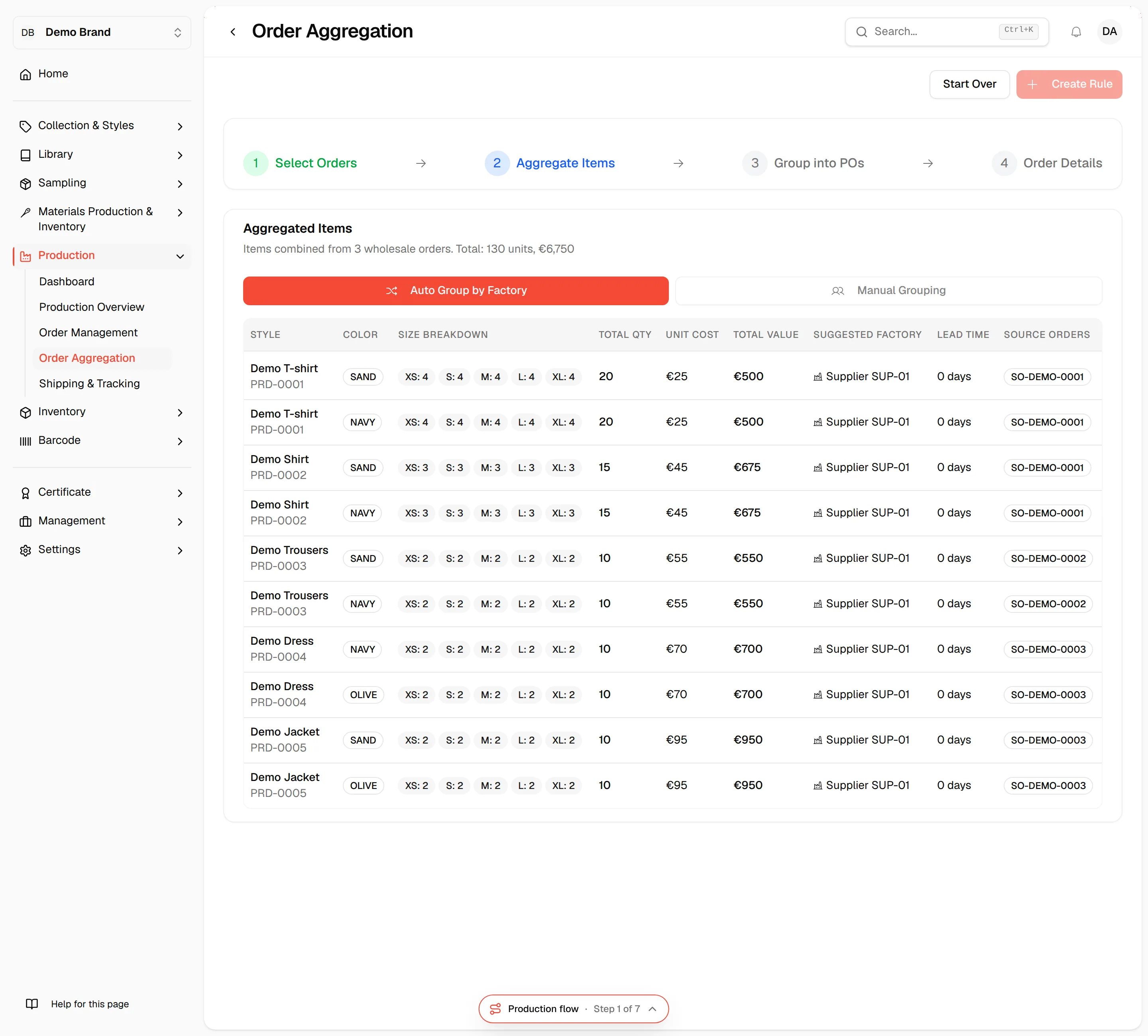Open the Dashboard submenu item

click(67, 281)
